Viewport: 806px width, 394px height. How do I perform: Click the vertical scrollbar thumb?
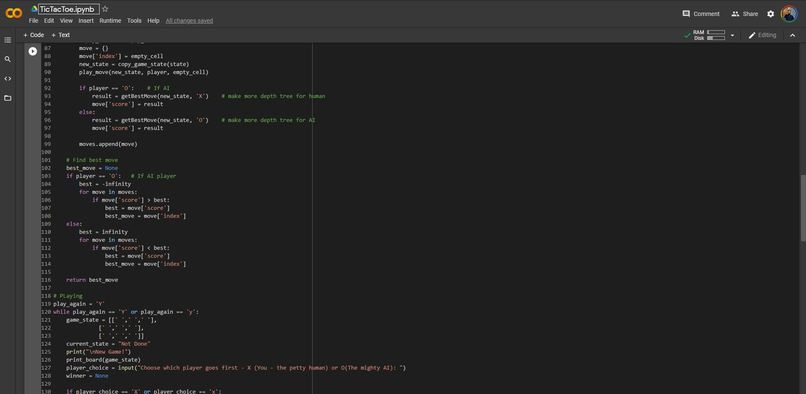pos(803,208)
